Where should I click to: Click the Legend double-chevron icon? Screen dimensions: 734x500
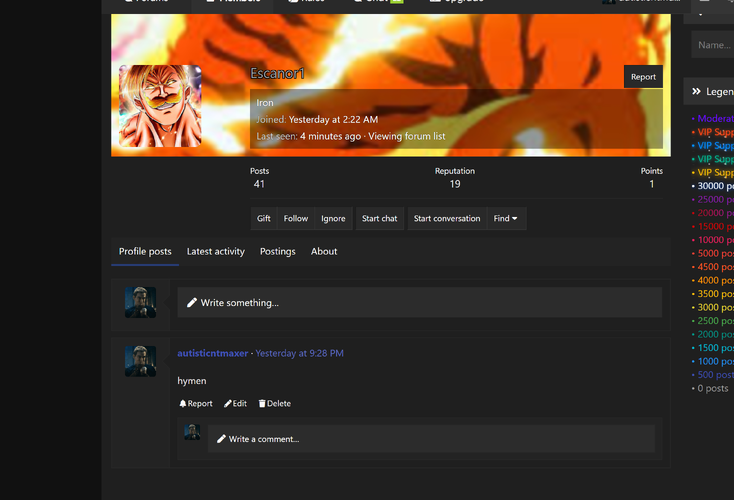click(697, 91)
